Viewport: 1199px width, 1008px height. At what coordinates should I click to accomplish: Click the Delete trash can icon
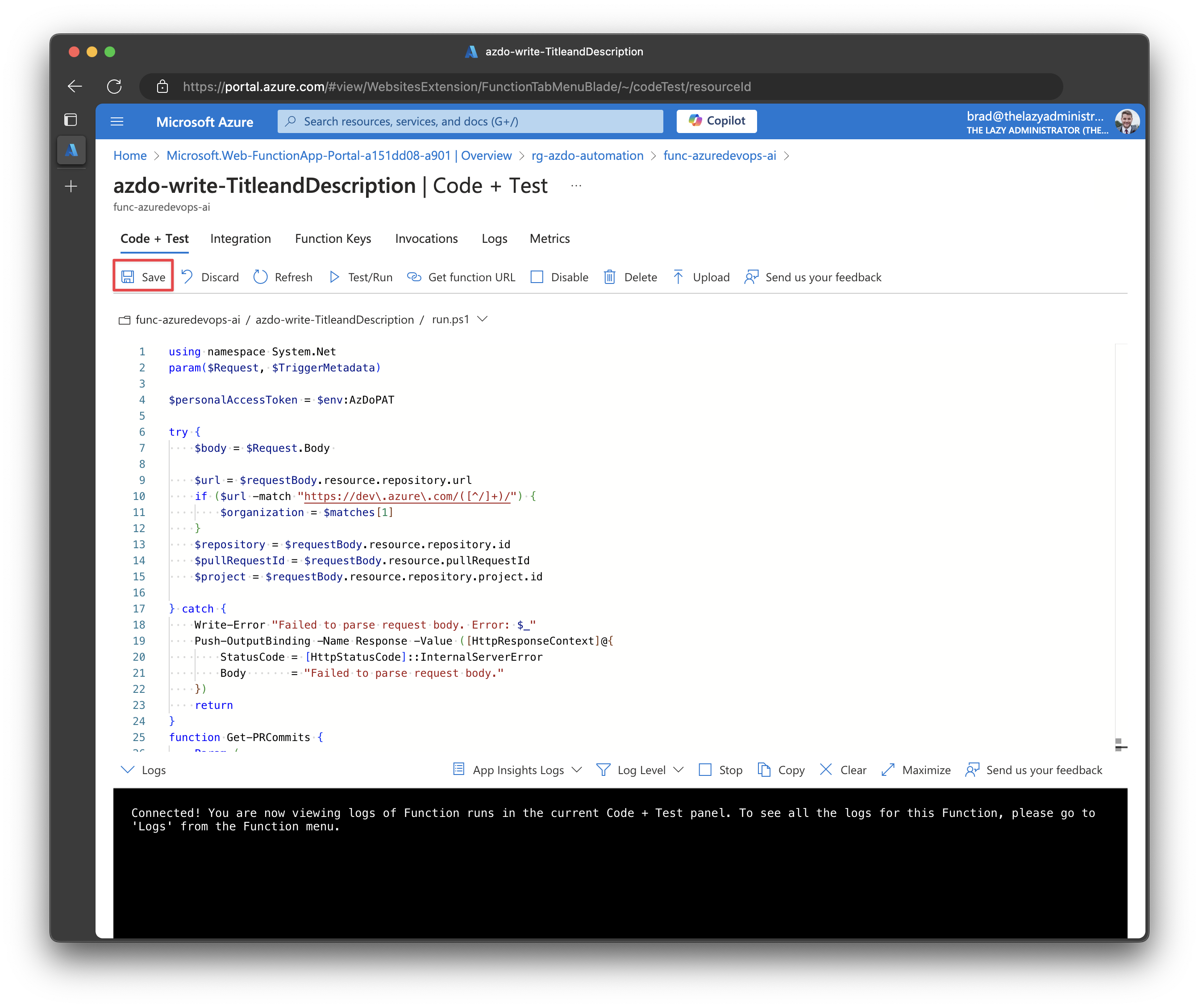point(610,277)
